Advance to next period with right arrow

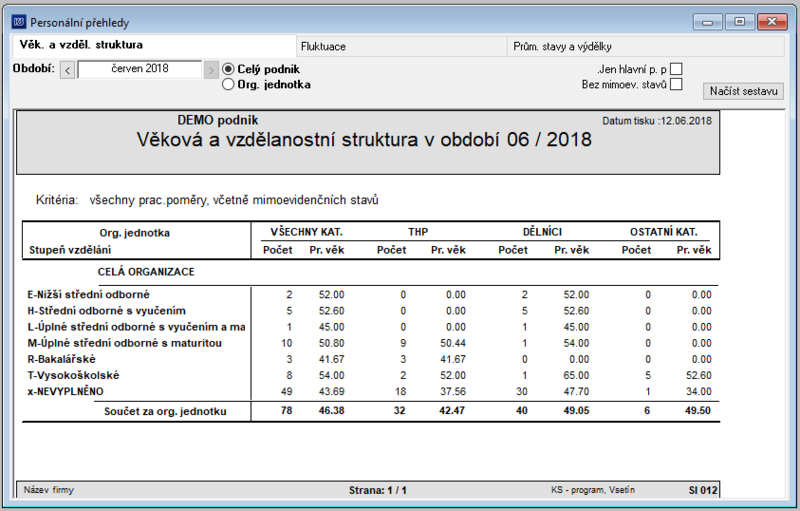coord(211,70)
